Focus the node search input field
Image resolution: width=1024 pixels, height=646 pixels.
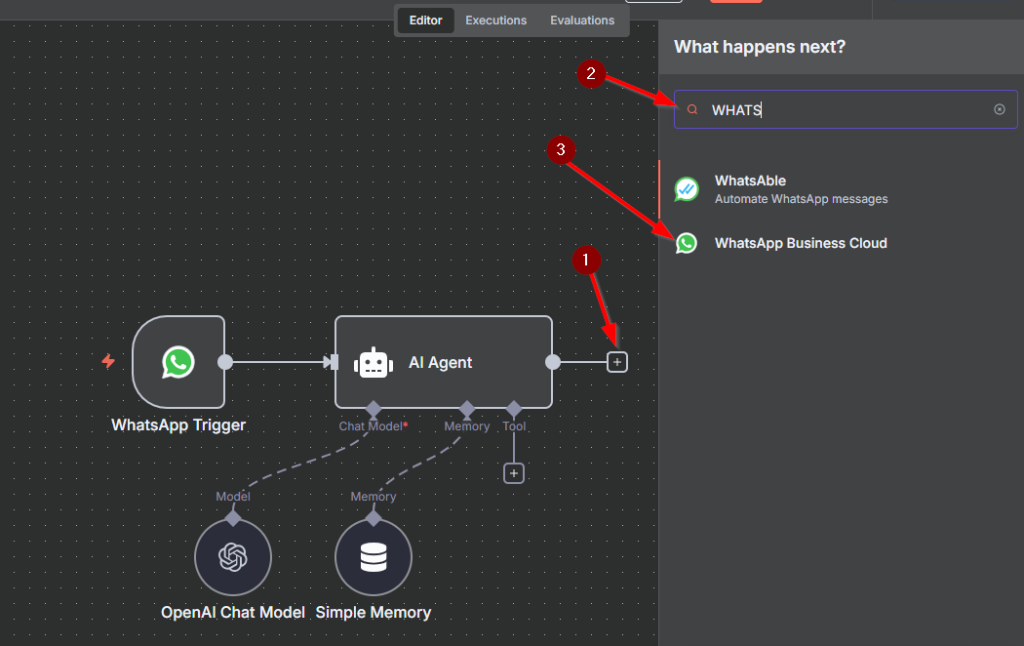click(846, 109)
